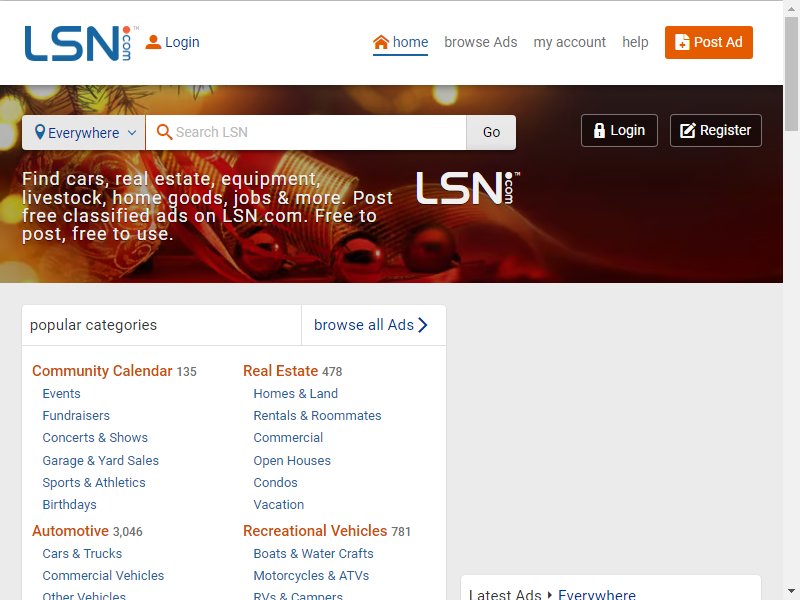Image resolution: width=800 pixels, height=600 pixels.
Task: Open the Open Houses subcategory
Action: [292, 460]
